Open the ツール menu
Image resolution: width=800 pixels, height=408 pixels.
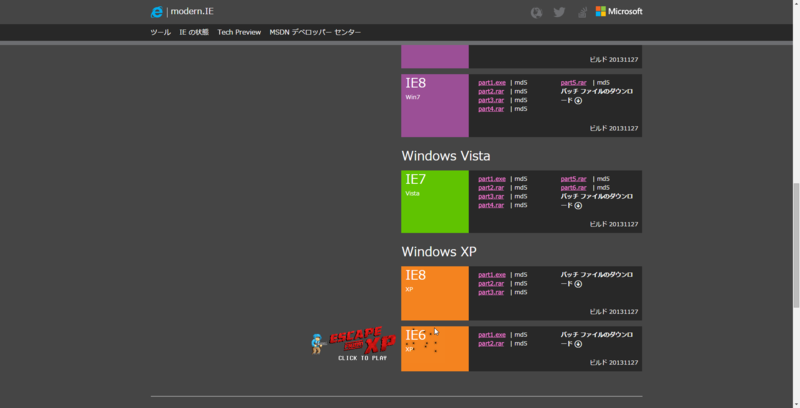pos(160,32)
